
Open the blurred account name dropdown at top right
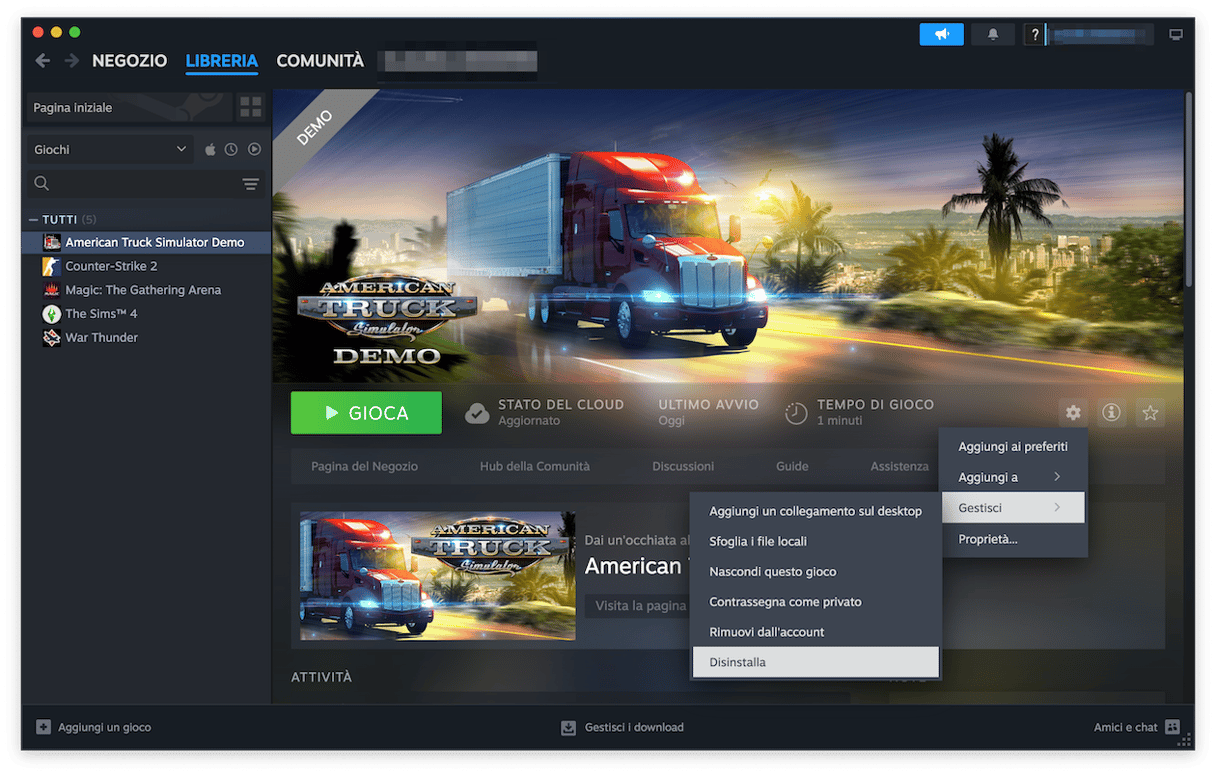tap(1100, 35)
